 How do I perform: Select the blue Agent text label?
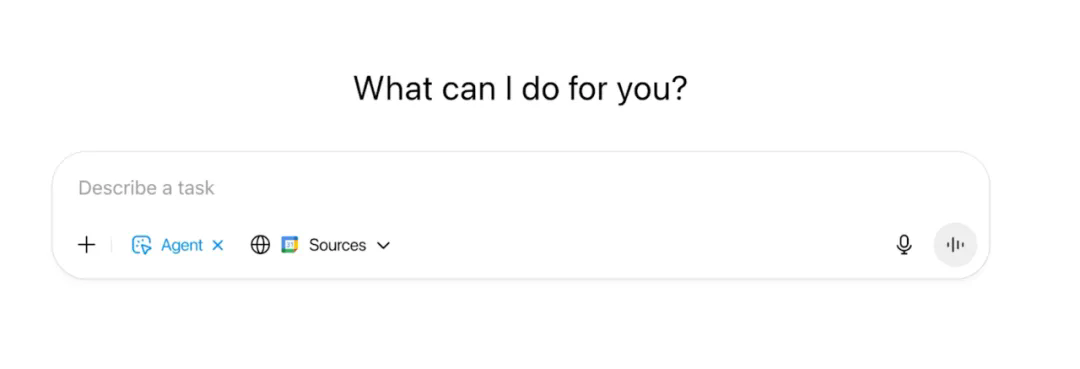[182, 245]
